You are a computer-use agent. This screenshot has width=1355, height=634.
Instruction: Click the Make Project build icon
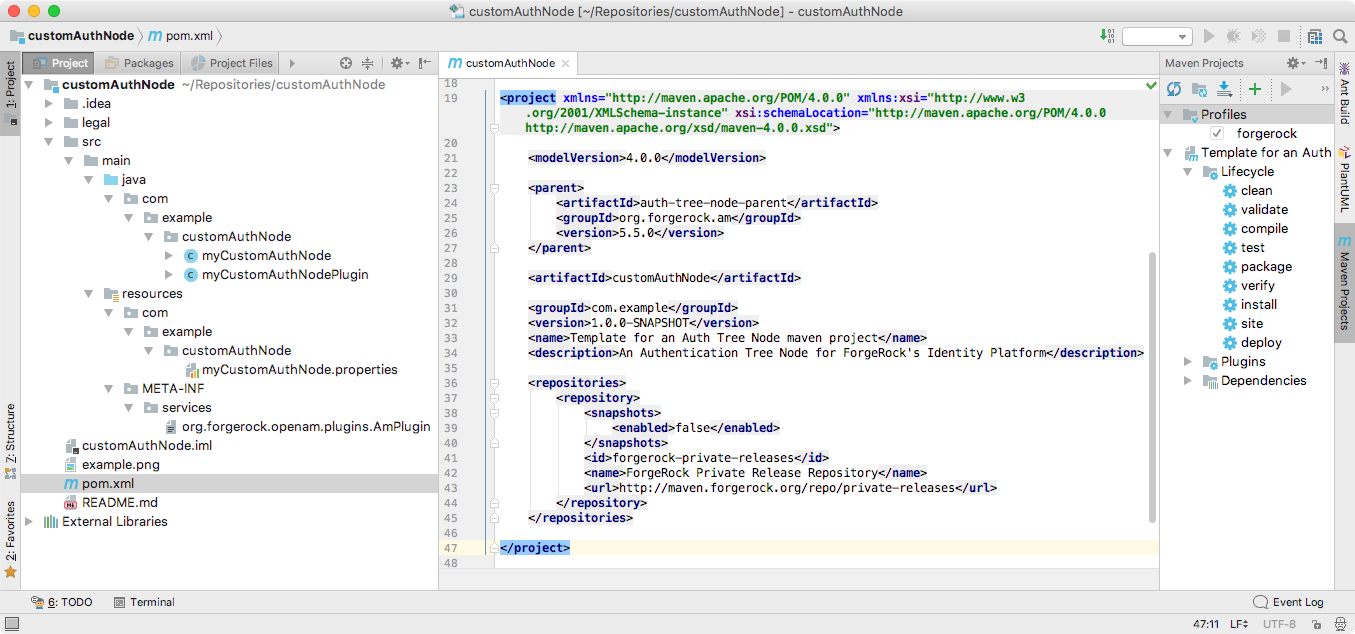point(1107,36)
